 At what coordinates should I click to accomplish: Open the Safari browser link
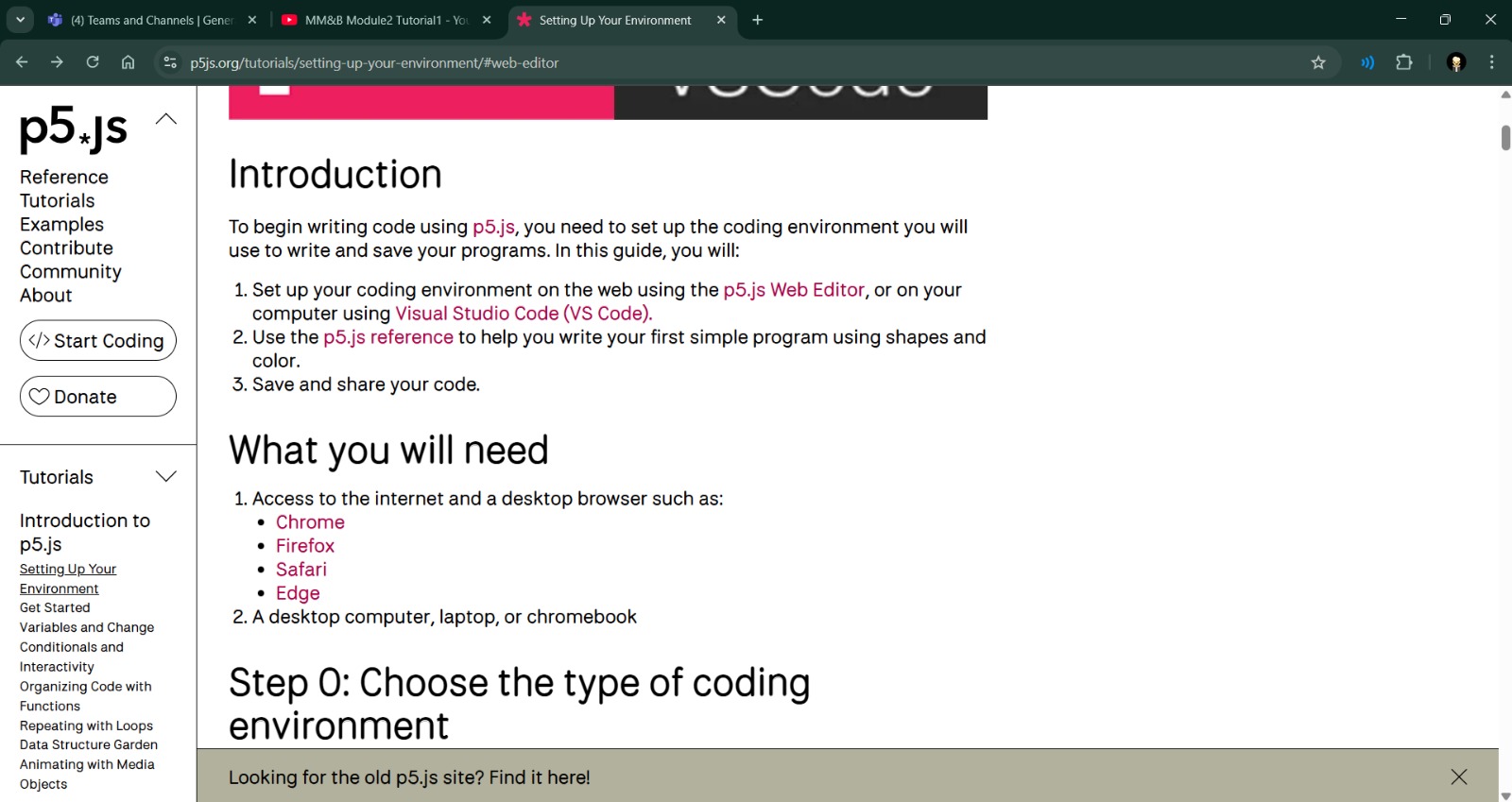301,570
